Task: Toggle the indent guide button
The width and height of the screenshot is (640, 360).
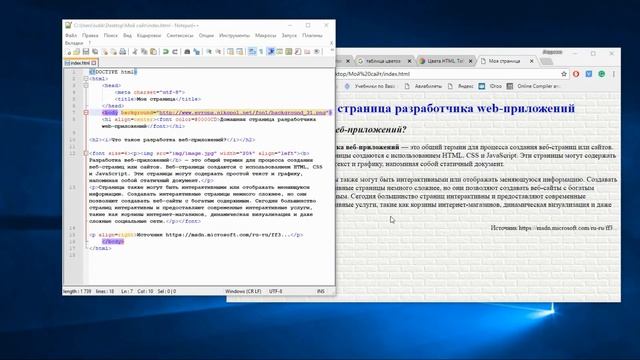Action: coord(270,51)
